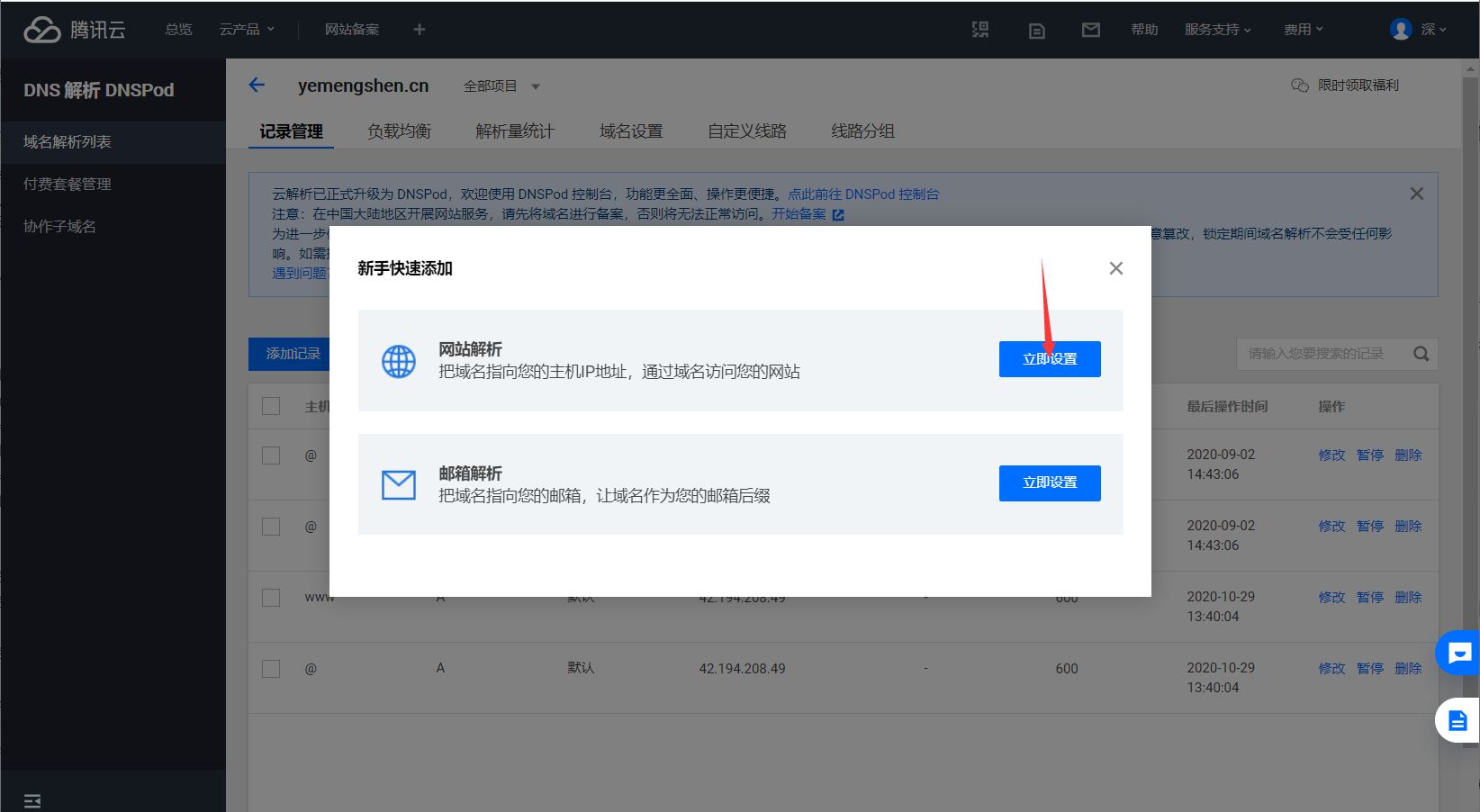Click the search magnifier icon
The height and width of the screenshot is (812, 1480).
pyautogui.click(x=1421, y=354)
